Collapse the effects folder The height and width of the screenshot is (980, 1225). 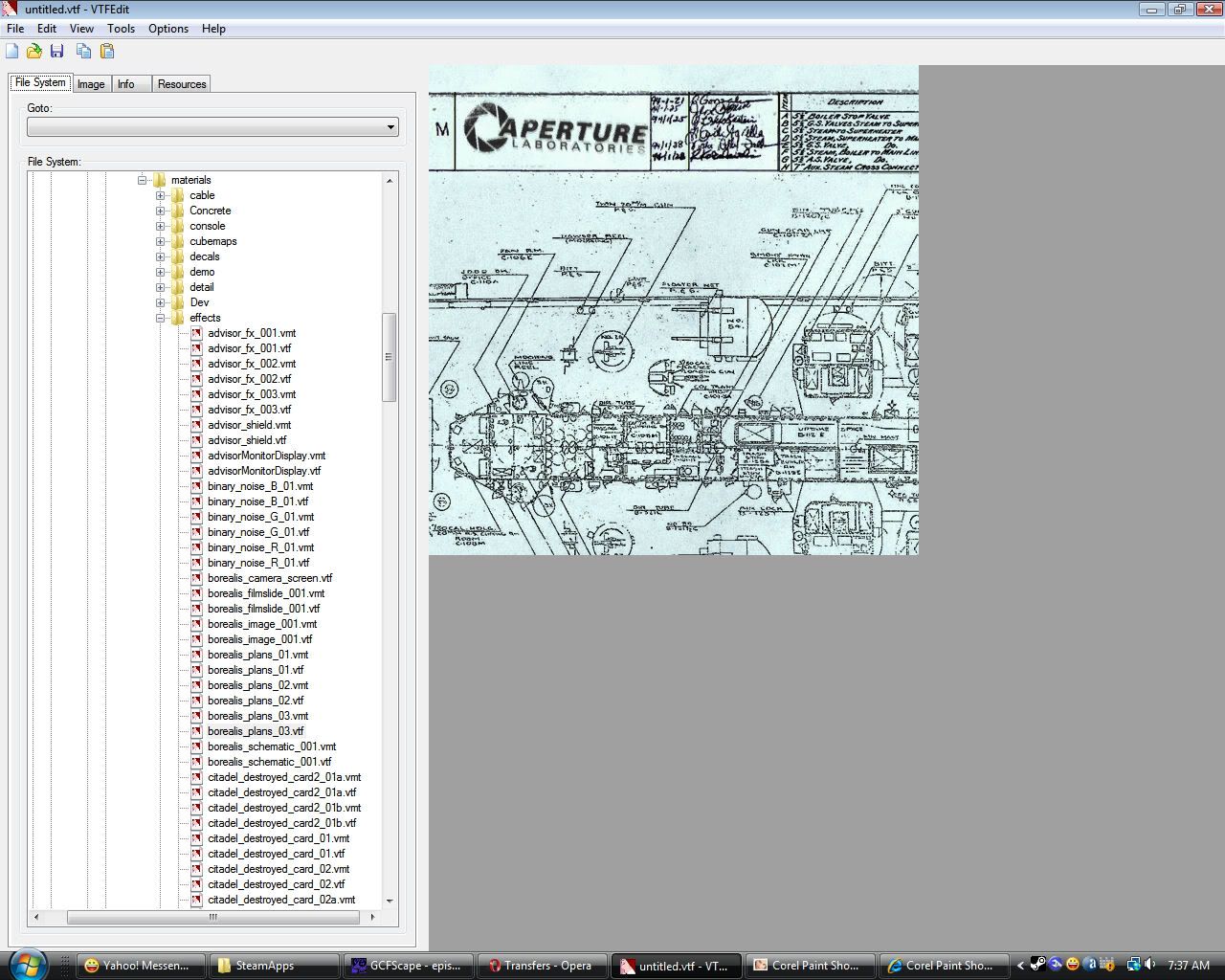coord(160,318)
